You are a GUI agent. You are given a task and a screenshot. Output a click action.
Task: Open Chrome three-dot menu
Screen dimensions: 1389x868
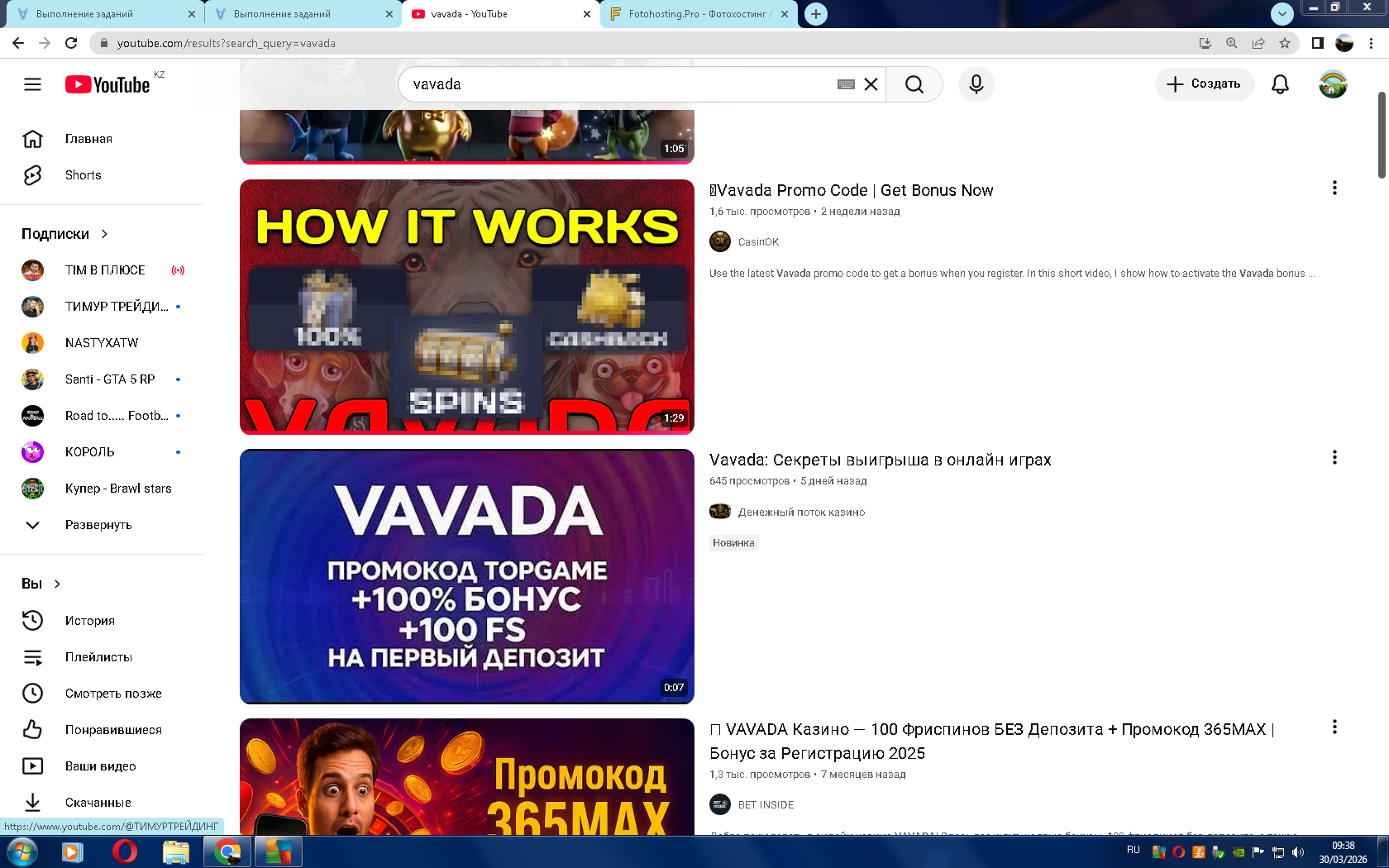(1372, 43)
